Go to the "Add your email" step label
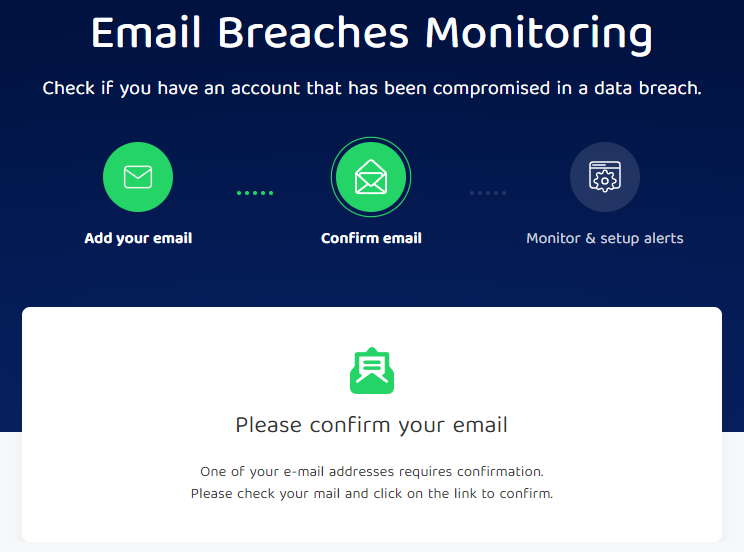The width and height of the screenshot is (744, 552). click(x=138, y=238)
